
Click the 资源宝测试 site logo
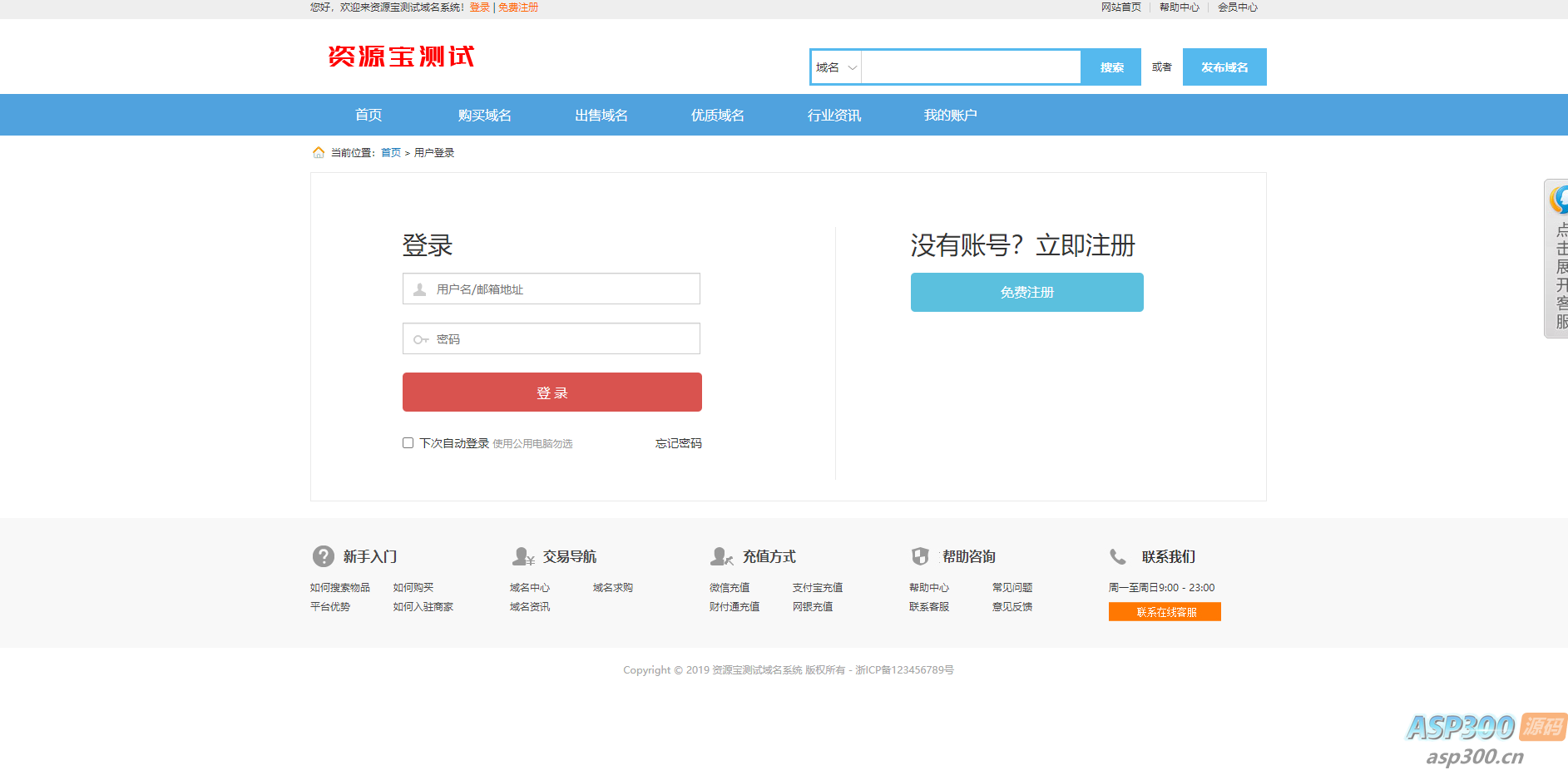pyautogui.click(x=401, y=57)
